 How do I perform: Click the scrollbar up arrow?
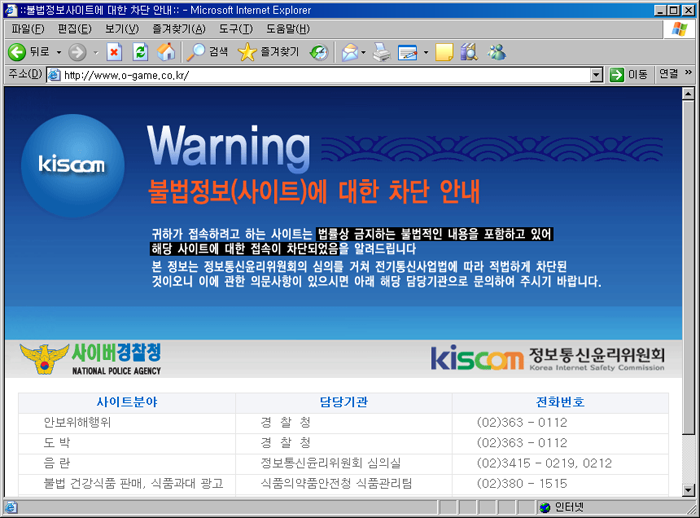688,94
